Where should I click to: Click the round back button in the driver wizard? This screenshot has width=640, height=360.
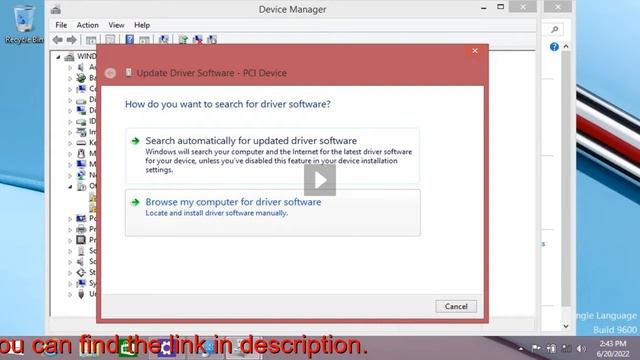point(110,73)
